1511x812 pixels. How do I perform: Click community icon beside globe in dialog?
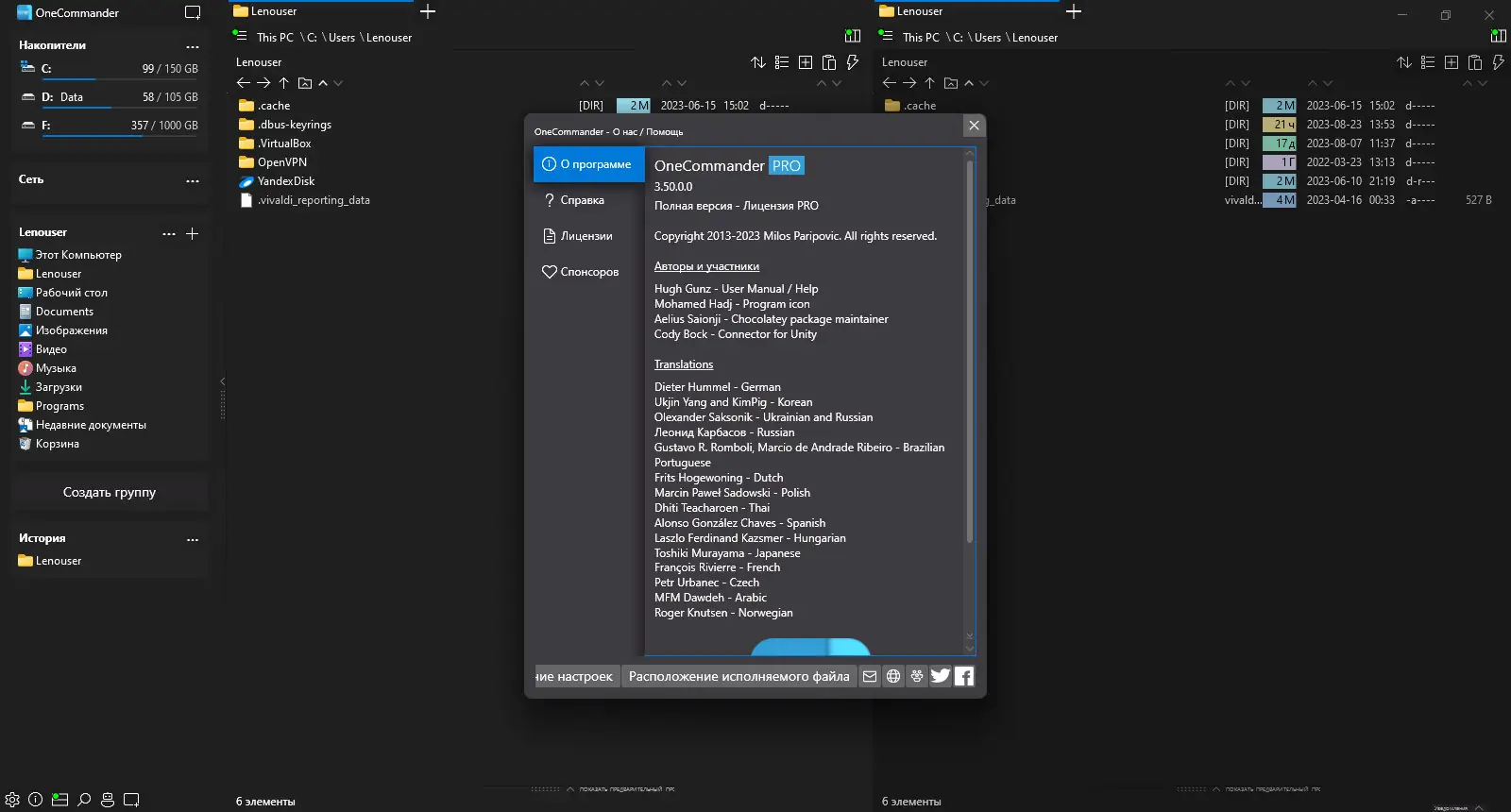pyautogui.click(x=917, y=676)
